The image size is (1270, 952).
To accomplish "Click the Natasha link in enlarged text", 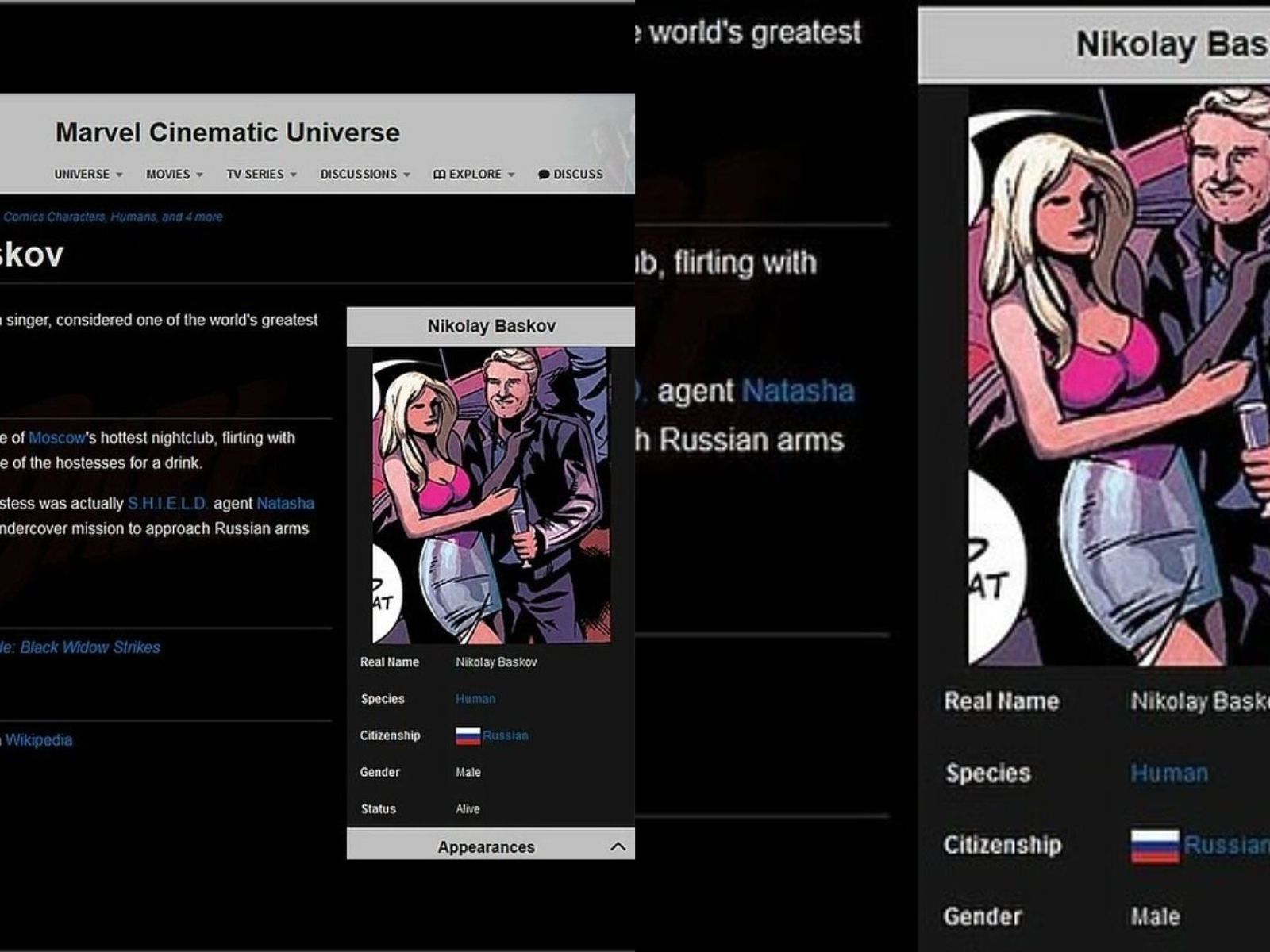I will [798, 391].
